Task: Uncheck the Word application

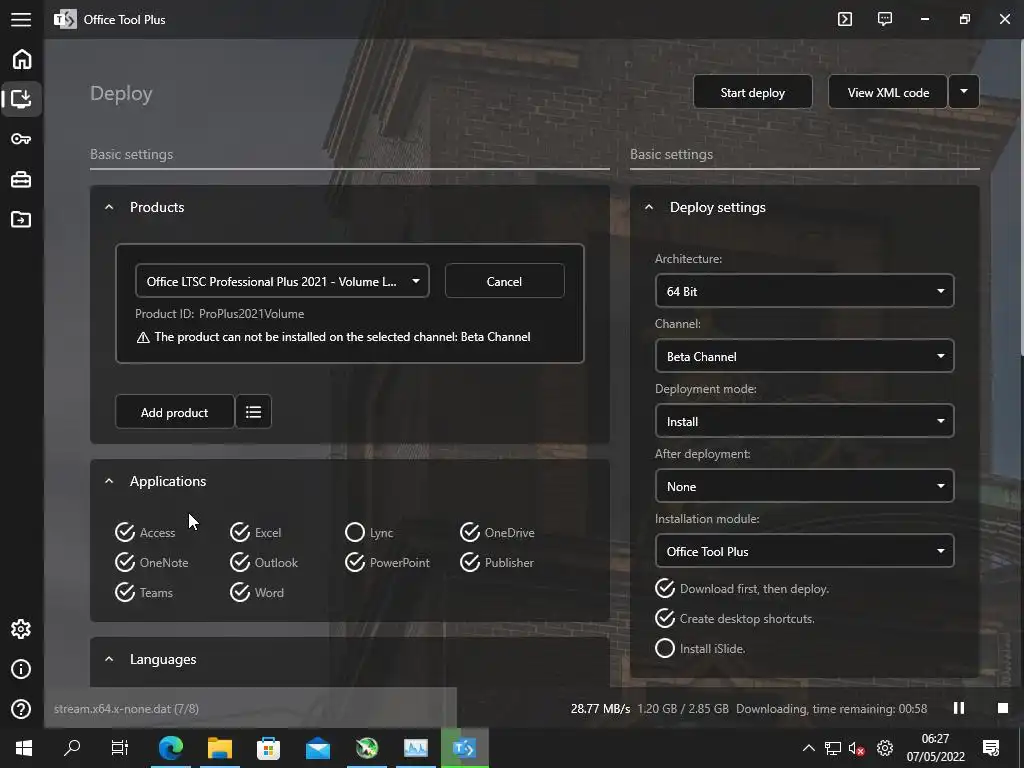Action: click(257, 592)
